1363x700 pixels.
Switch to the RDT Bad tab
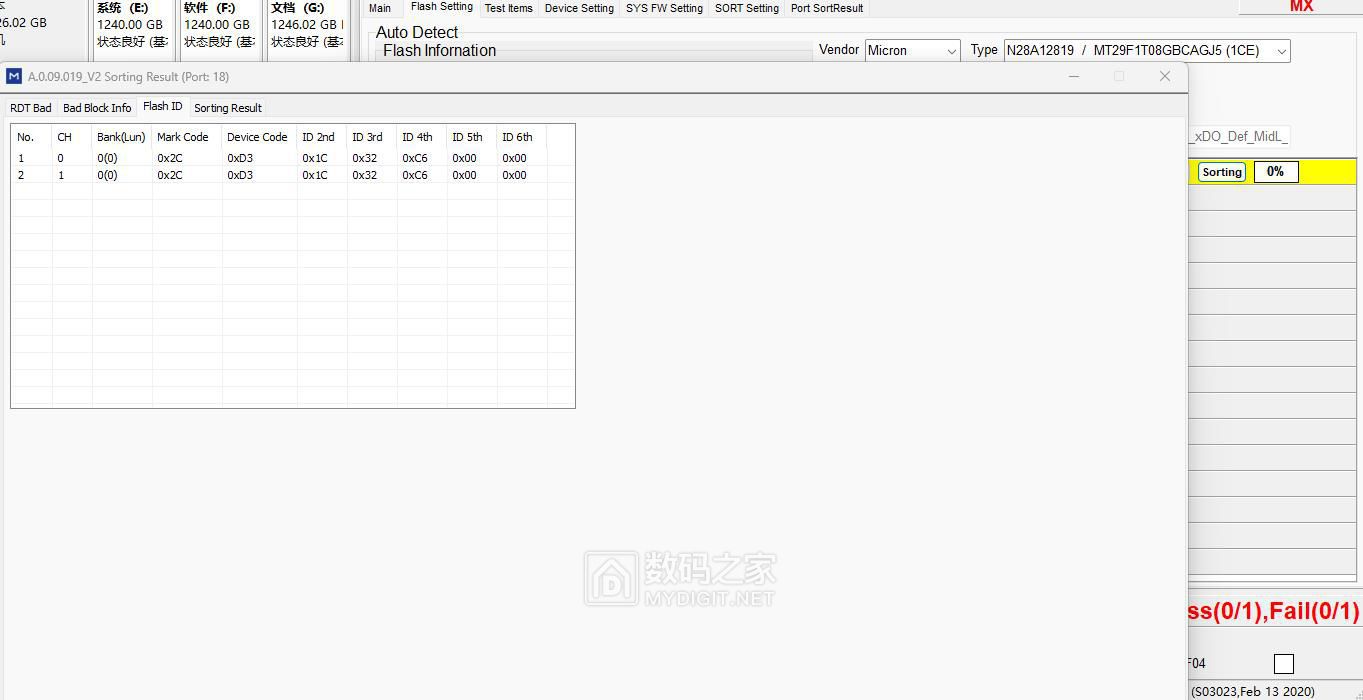[x=31, y=108]
